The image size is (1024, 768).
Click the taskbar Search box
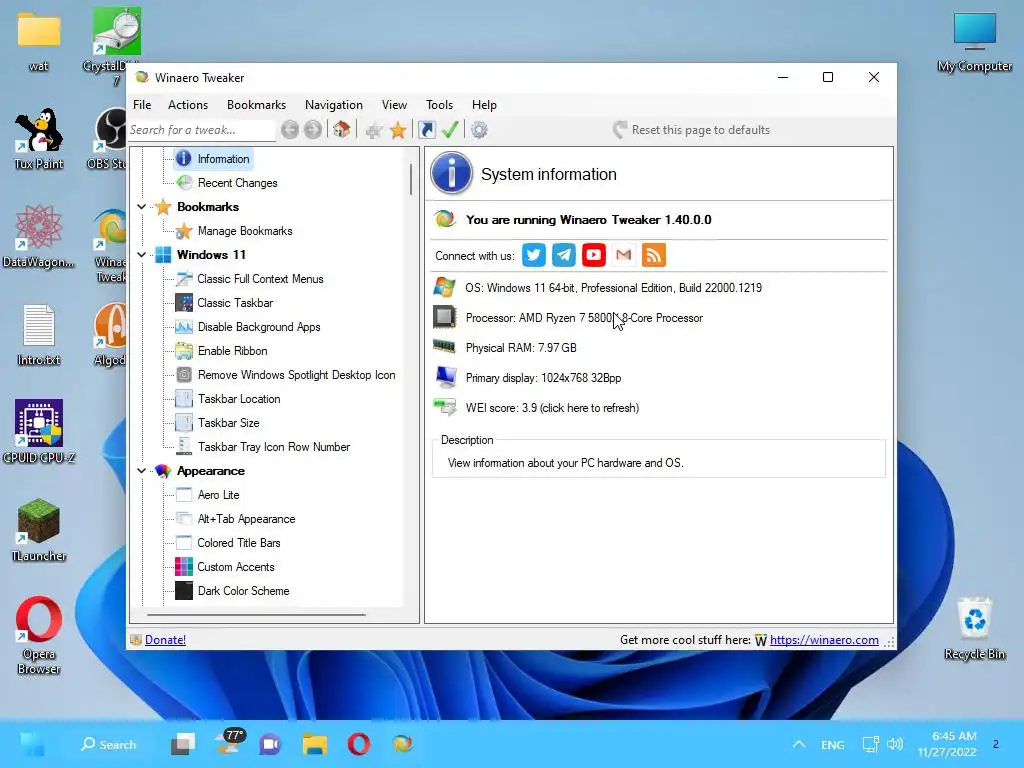click(x=108, y=744)
